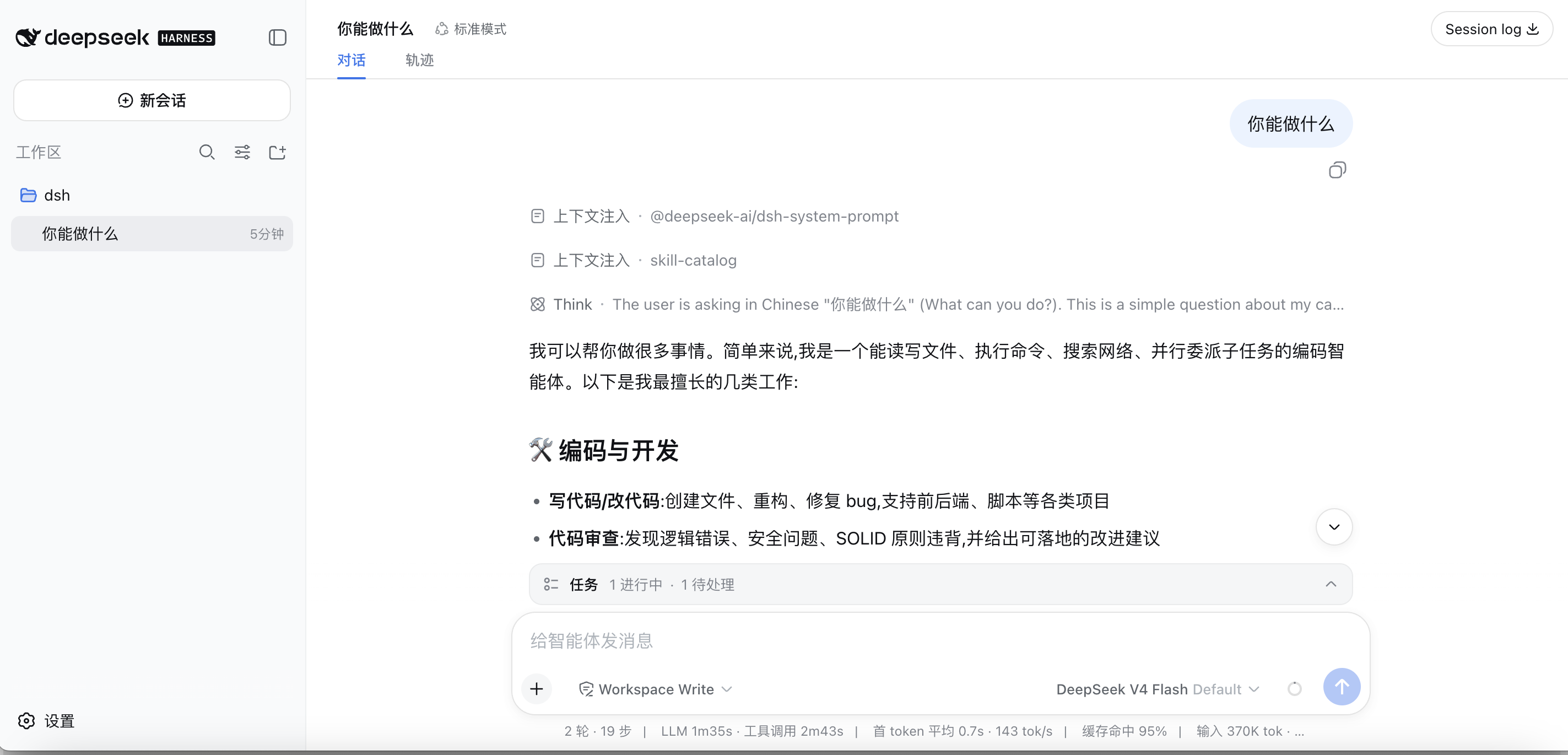Click 首 token 平均 0.7s status entry
The height and width of the screenshot is (755, 1568).
(x=928, y=731)
